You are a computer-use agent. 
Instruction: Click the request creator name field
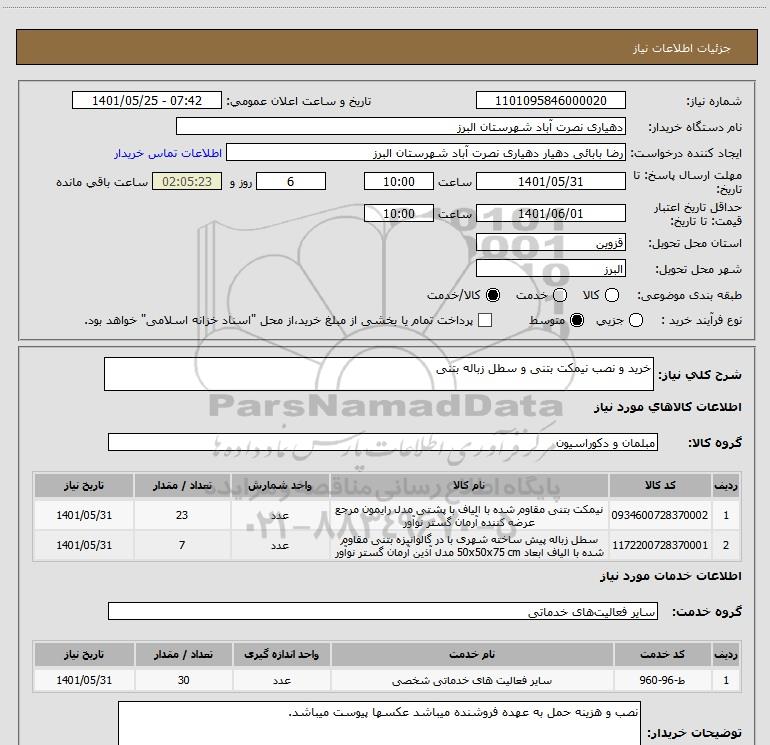pos(426,153)
